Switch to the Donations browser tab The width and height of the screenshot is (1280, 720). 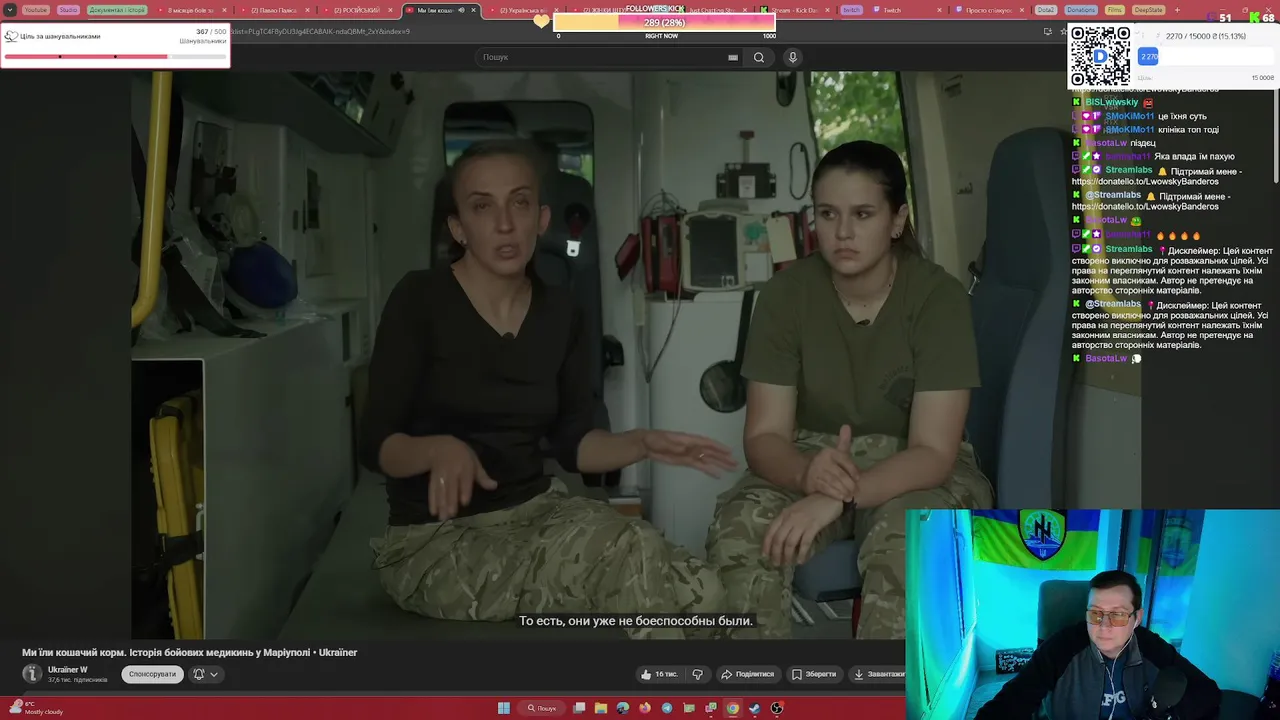(1080, 10)
